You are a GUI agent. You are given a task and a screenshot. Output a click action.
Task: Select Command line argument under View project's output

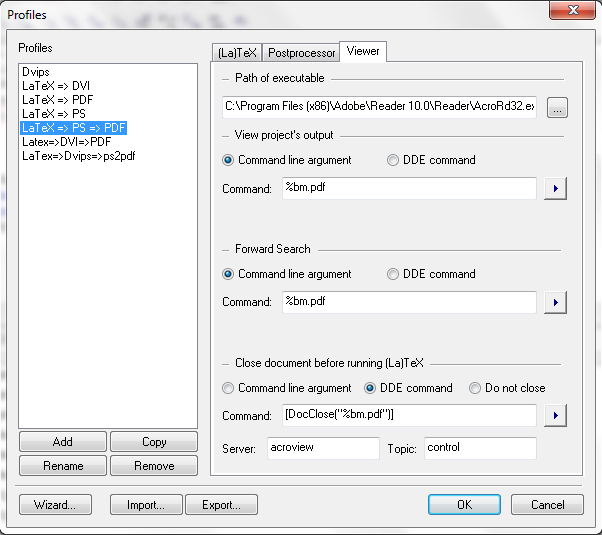pyautogui.click(x=287, y=160)
